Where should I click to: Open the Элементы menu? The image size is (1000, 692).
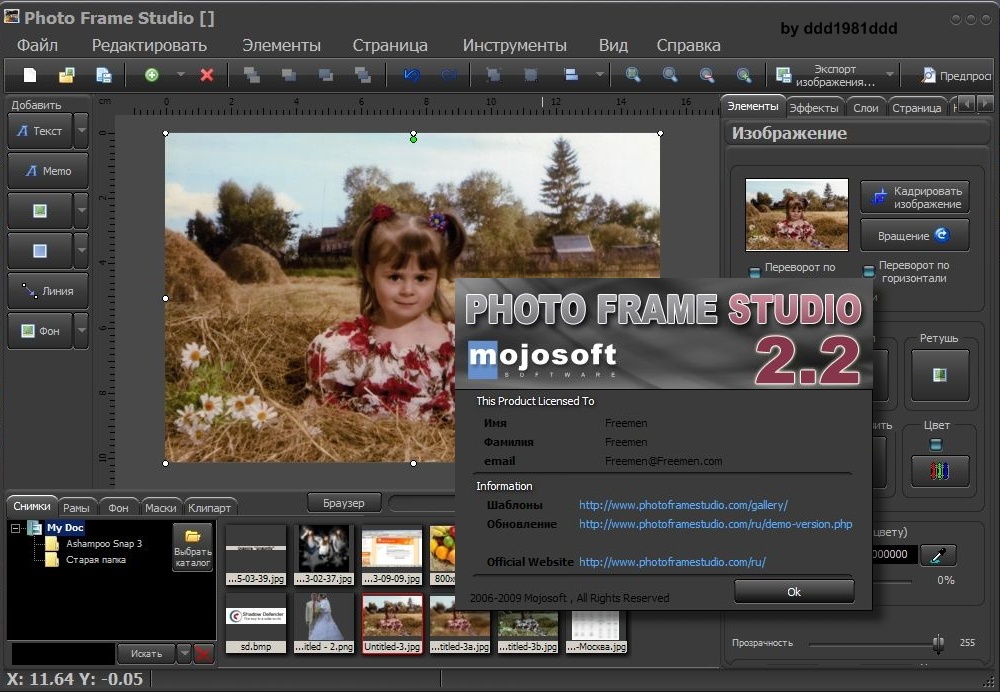click(281, 45)
